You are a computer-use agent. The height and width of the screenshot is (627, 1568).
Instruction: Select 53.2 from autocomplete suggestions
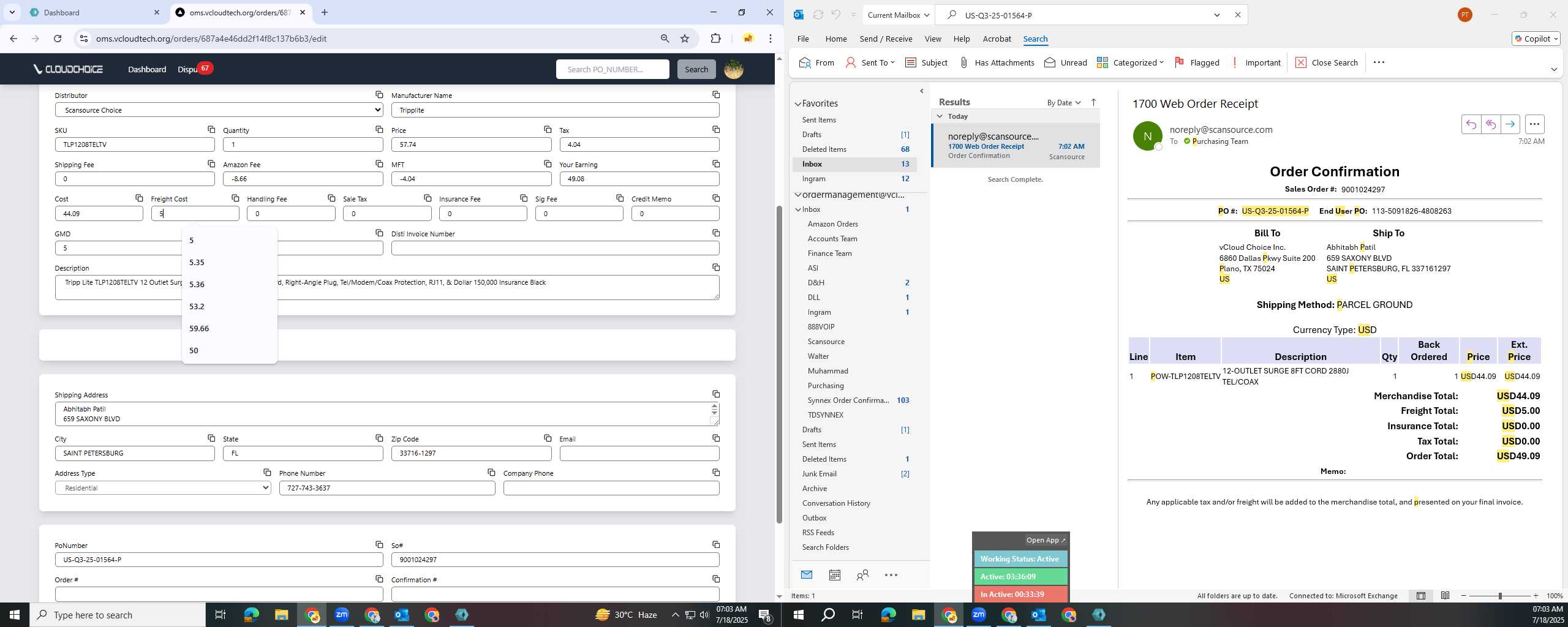(229, 306)
